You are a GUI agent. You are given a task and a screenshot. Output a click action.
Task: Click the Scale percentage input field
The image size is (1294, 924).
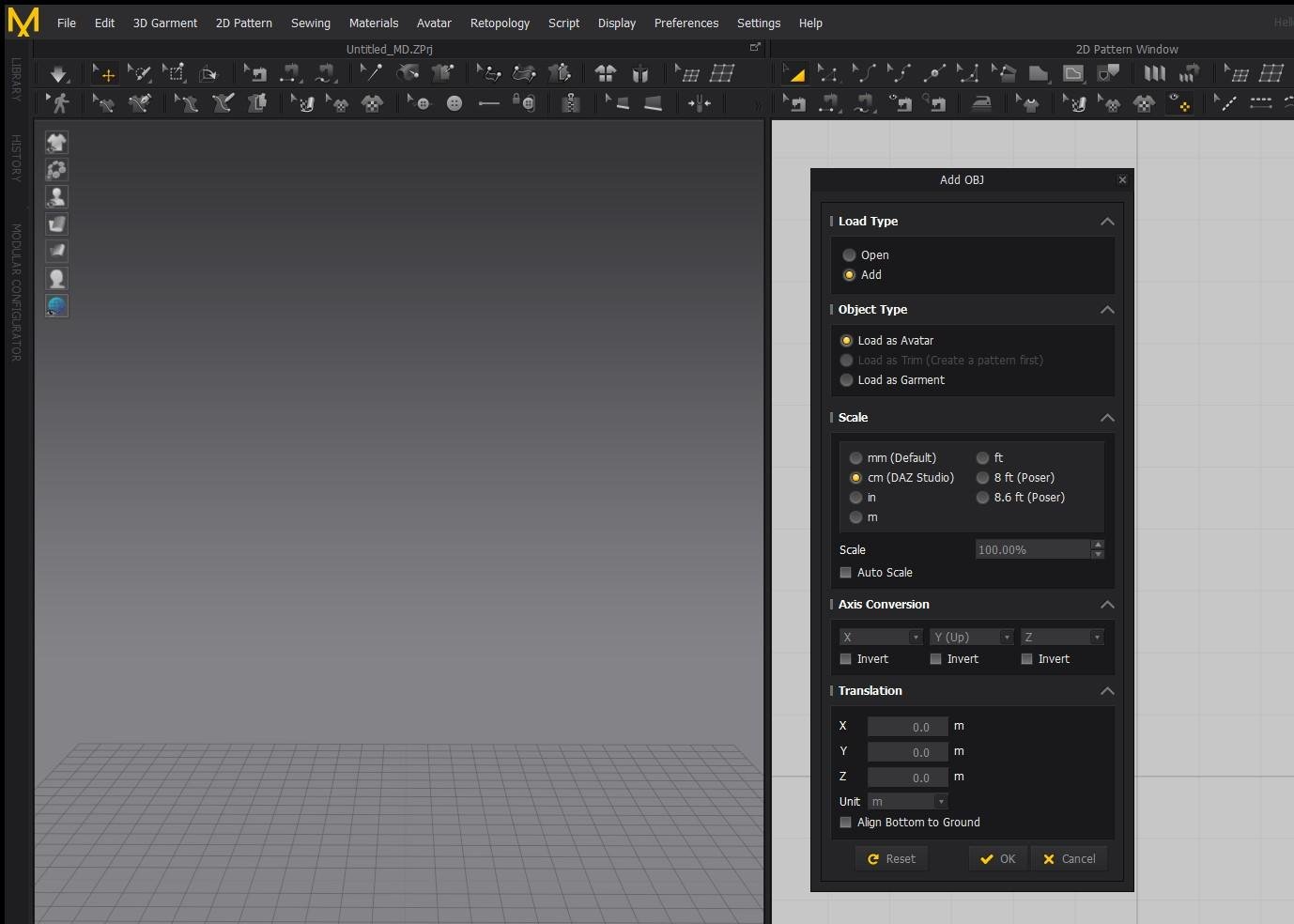(x=1032, y=550)
